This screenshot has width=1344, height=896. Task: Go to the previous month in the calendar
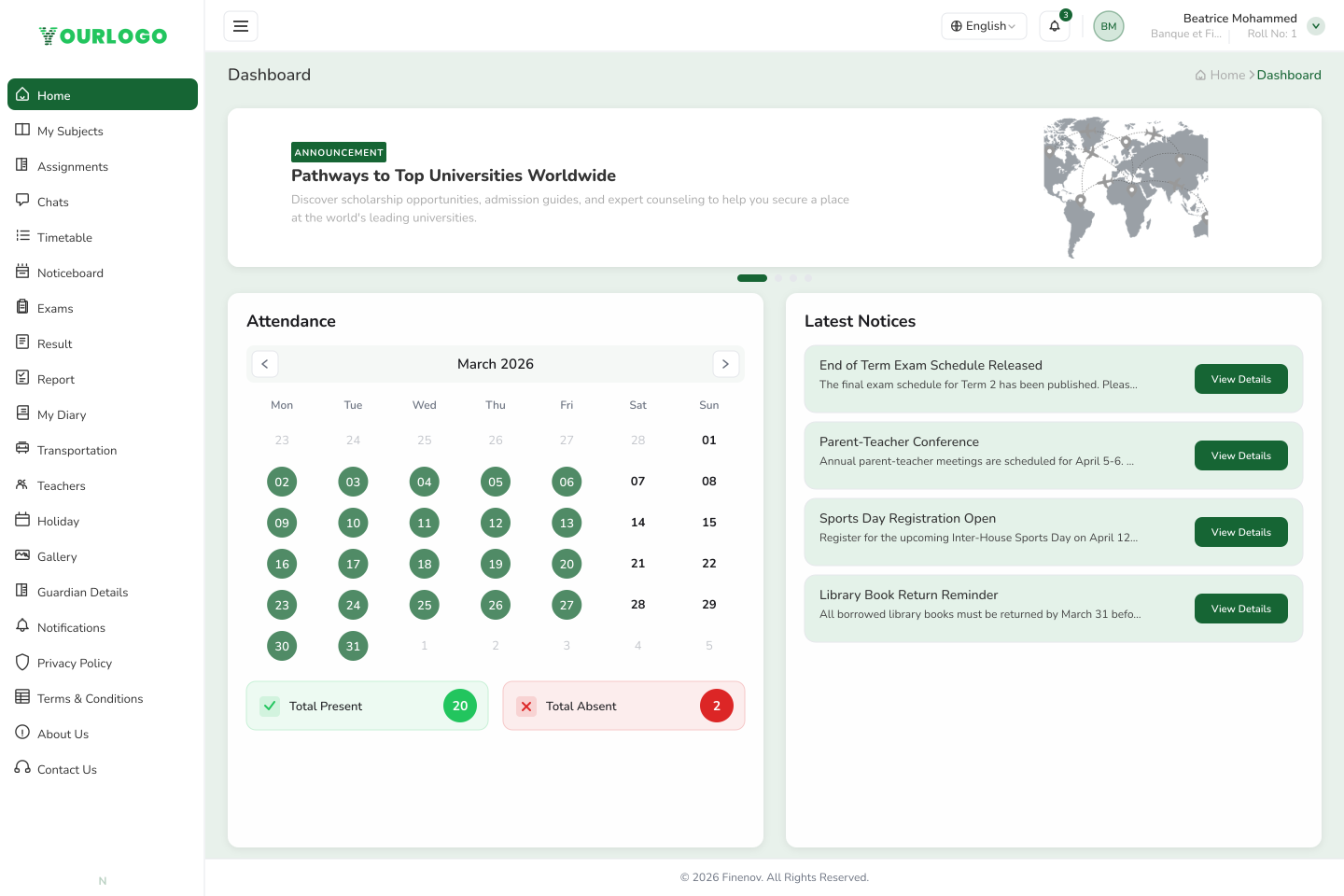[x=265, y=364]
